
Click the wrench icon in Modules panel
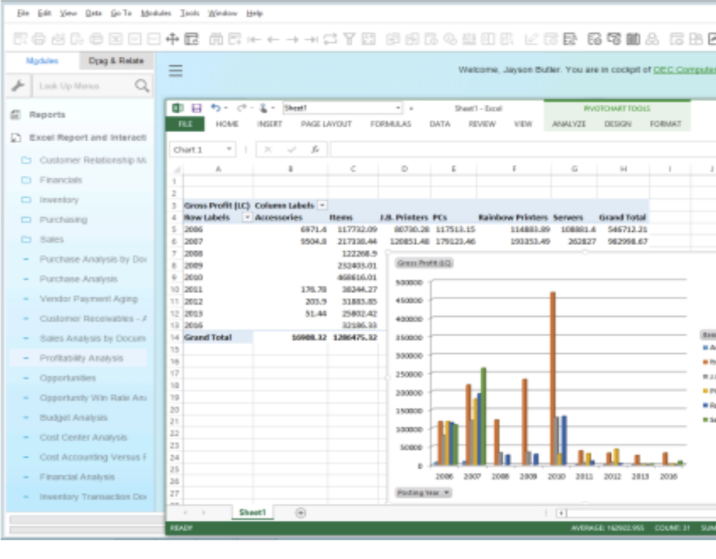18,85
